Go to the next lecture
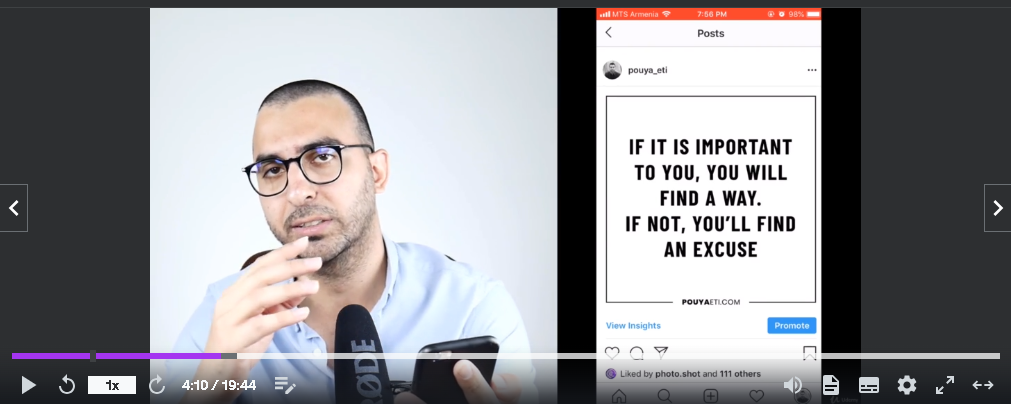This screenshot has height=404, width=1011. [997, 207]
